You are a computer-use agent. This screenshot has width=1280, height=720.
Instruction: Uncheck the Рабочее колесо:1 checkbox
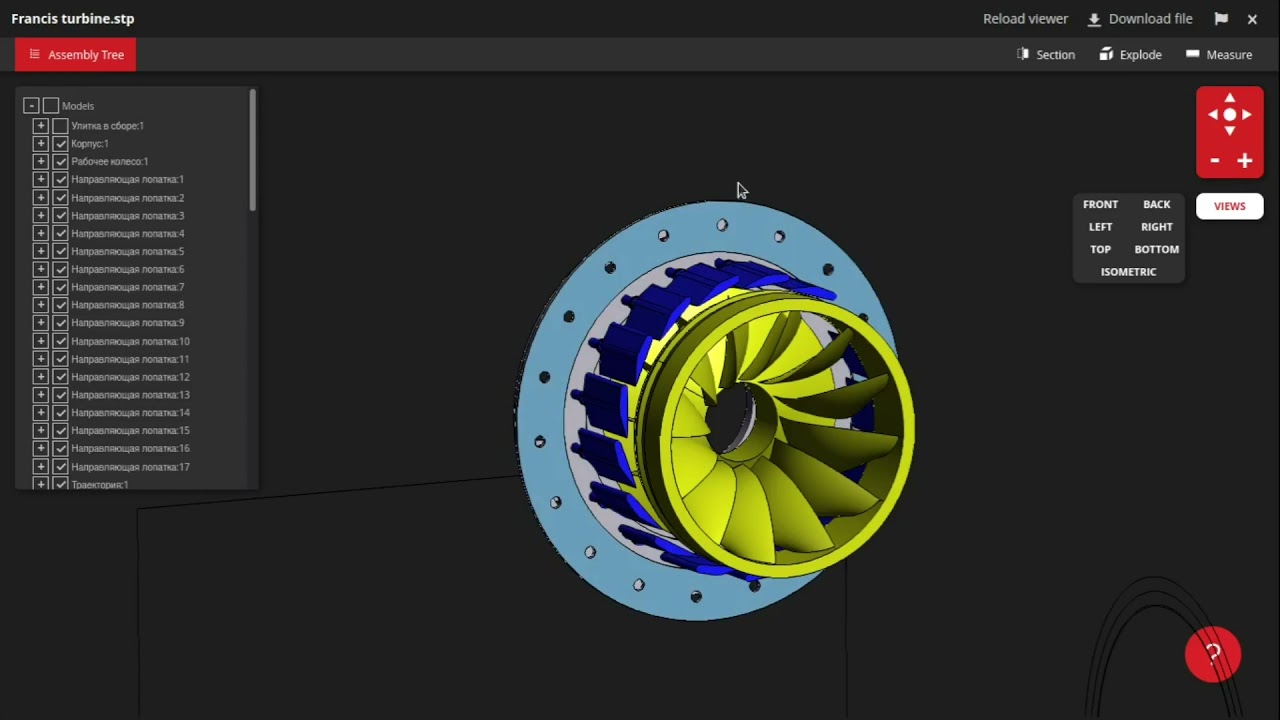click(x=60, y=161)
